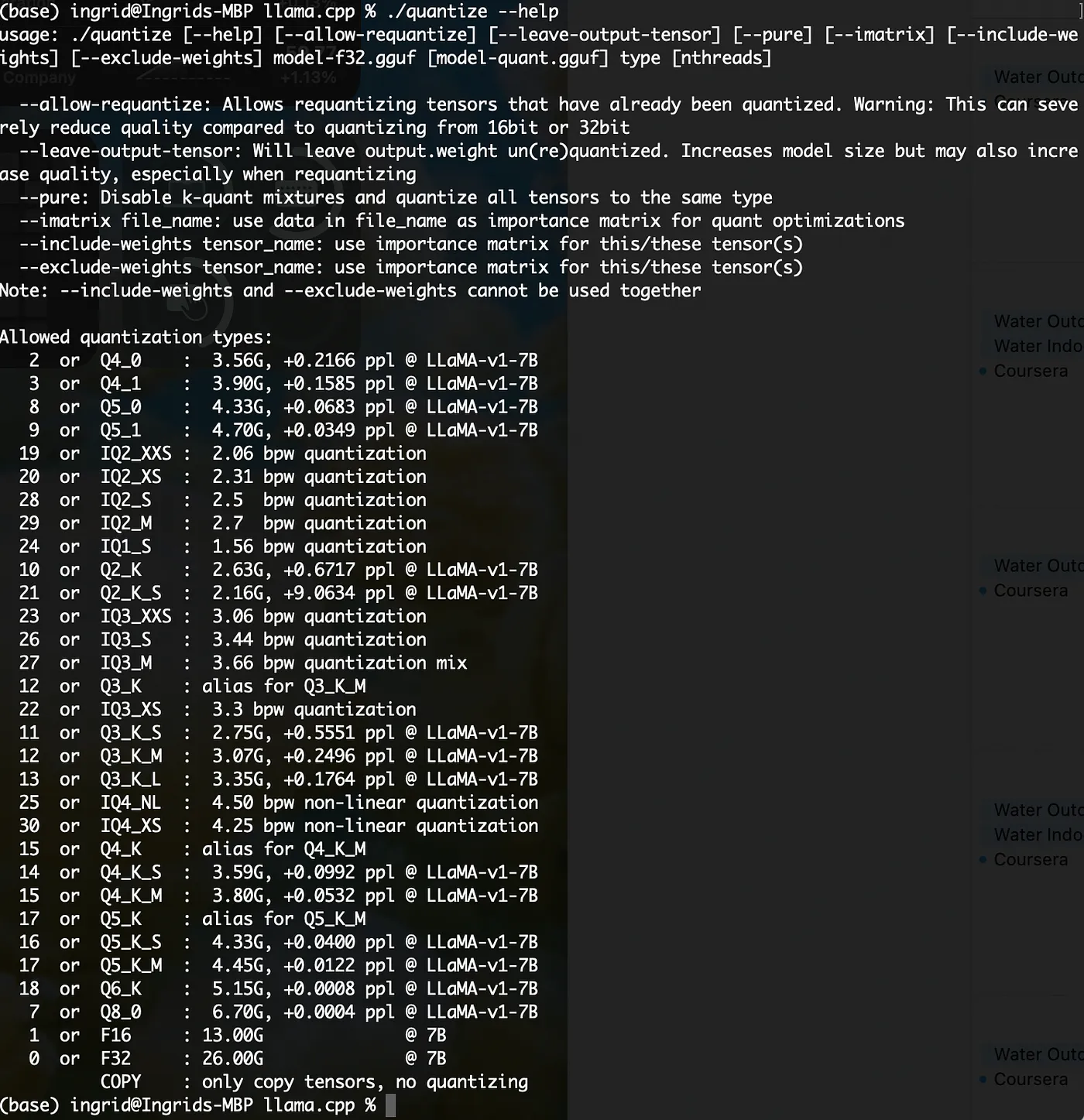The image size is (1084, 1120).
Task: Select the --pure option description line
Action: point(395,197)
